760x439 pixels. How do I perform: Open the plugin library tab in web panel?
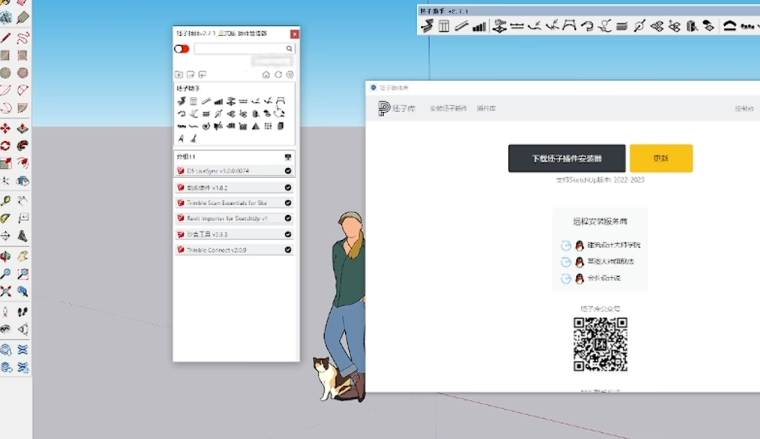pyautogui.click(x=486, y=108)
